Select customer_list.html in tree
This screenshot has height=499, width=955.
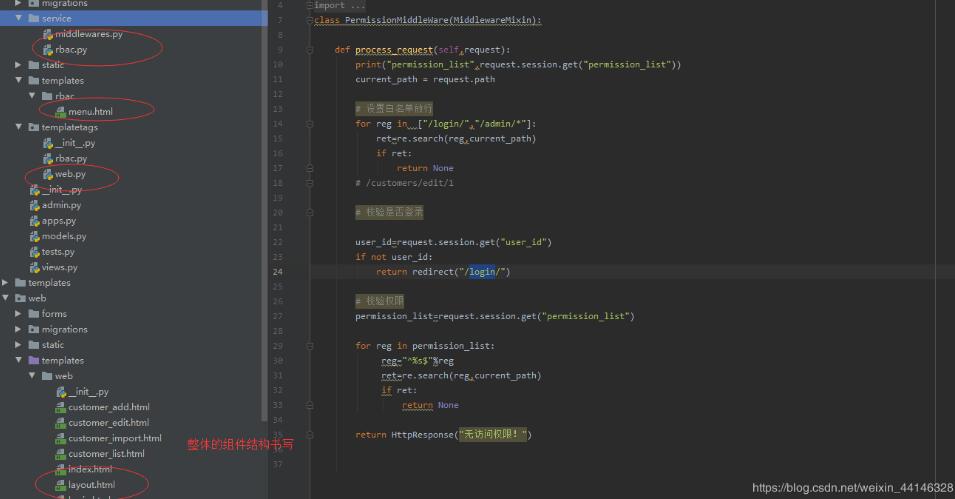click(x=106, y=454)
